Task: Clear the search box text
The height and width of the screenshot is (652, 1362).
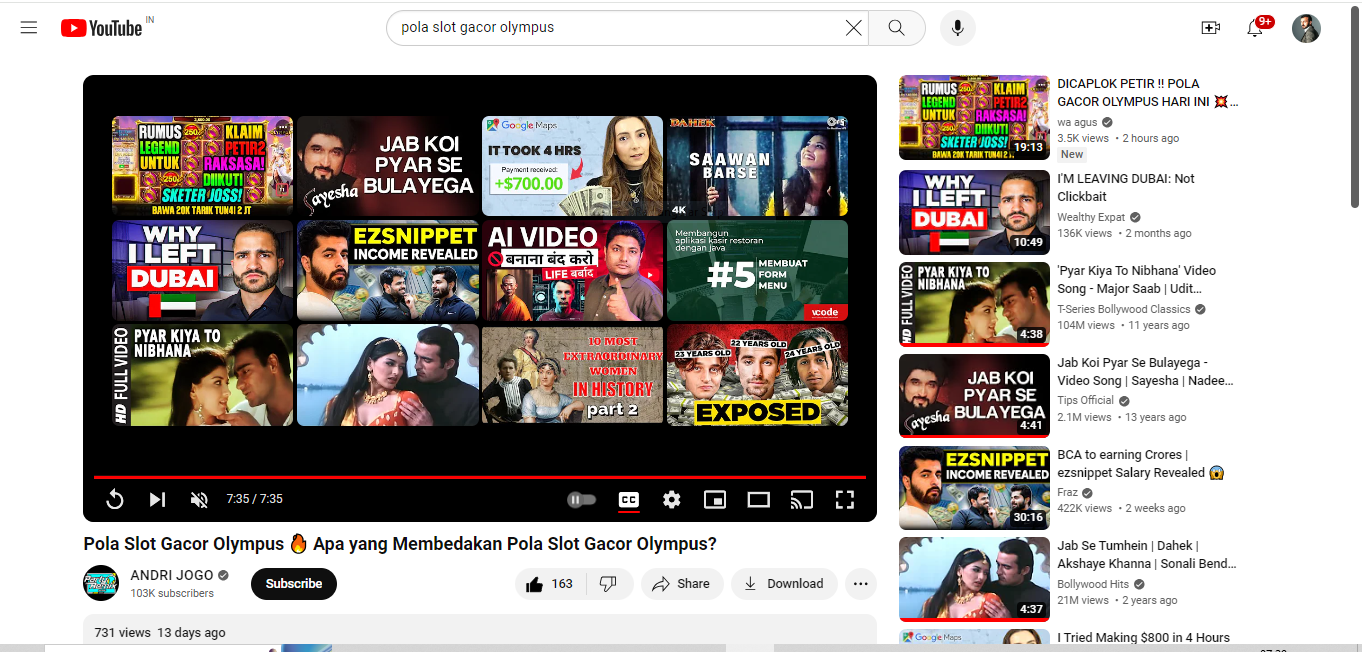Action: (853, 28)
